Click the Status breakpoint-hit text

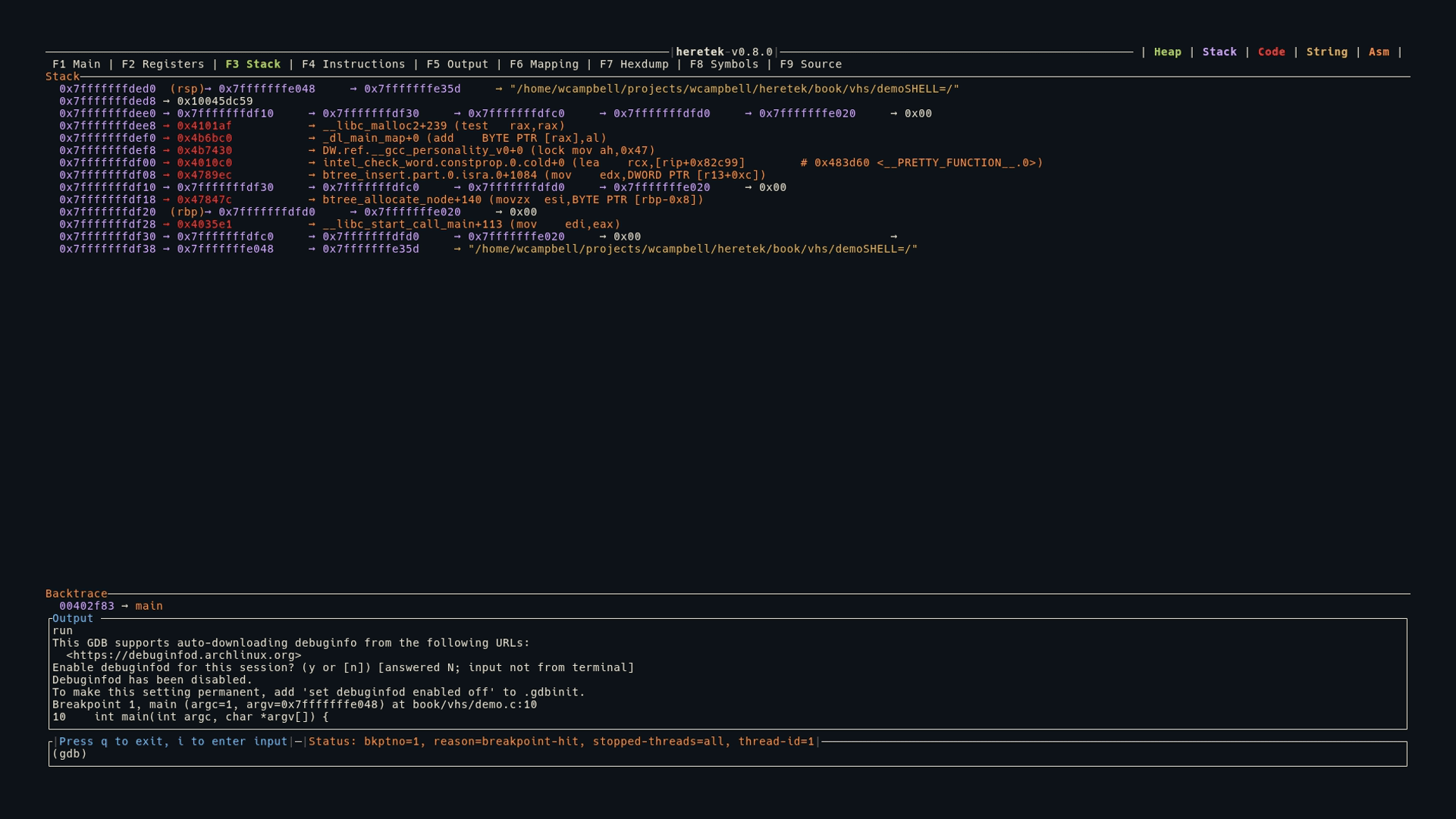[x=561, y=742]
